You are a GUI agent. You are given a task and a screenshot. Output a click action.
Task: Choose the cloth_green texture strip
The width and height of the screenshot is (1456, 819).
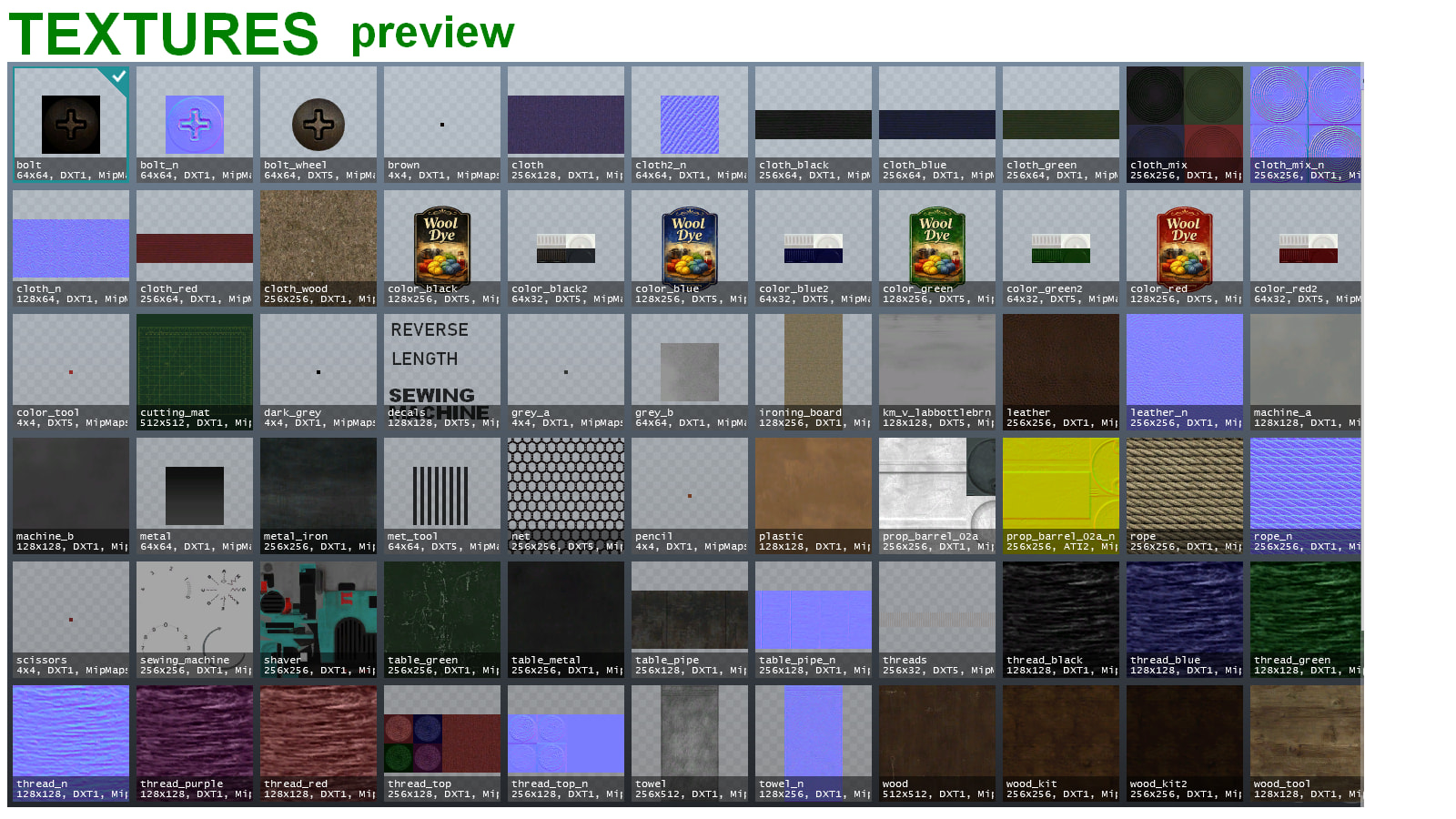point(1061,125)
